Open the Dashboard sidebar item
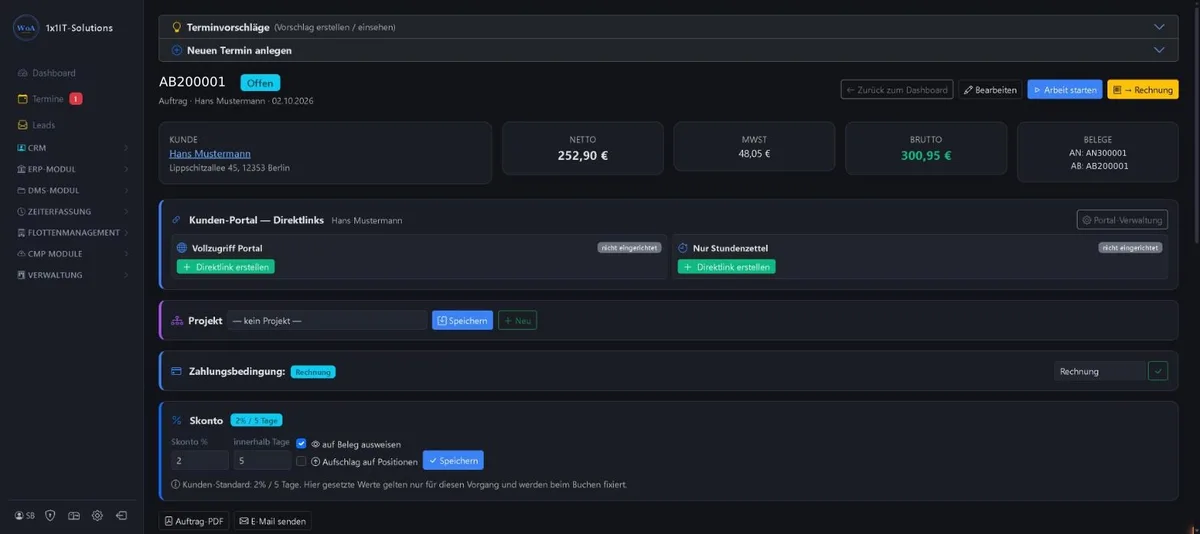1200x534 pixels. (x=46, y=73)
